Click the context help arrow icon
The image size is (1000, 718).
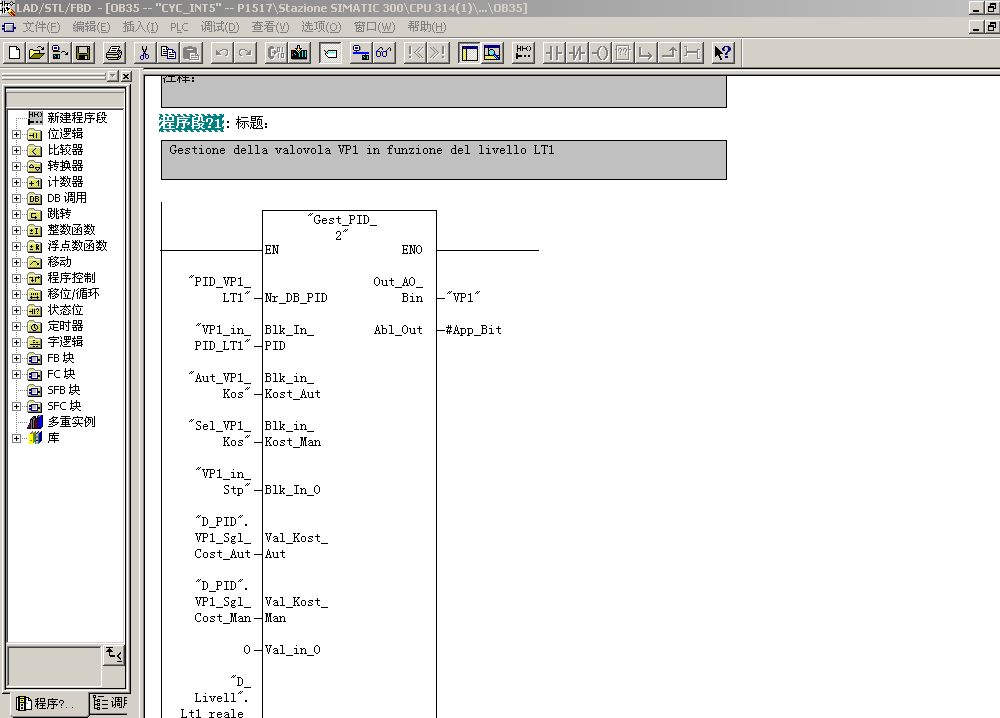[723, 53]
